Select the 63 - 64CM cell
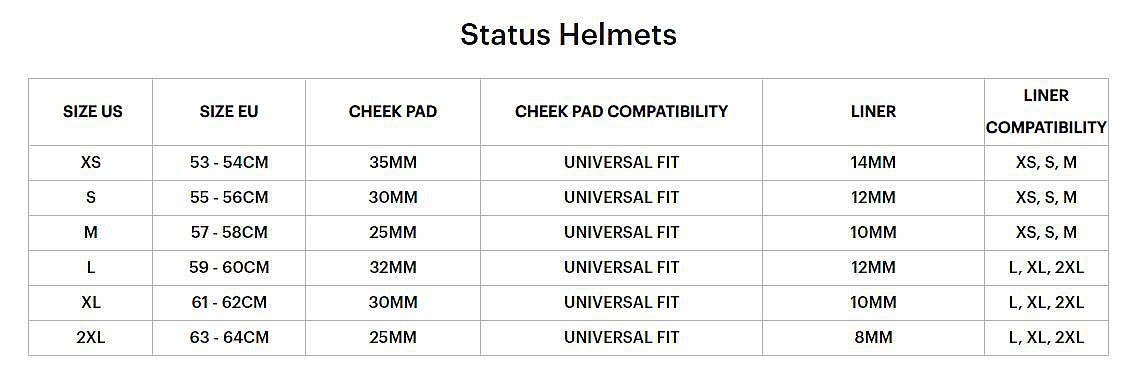1133x383 pixels. [228, 337]
